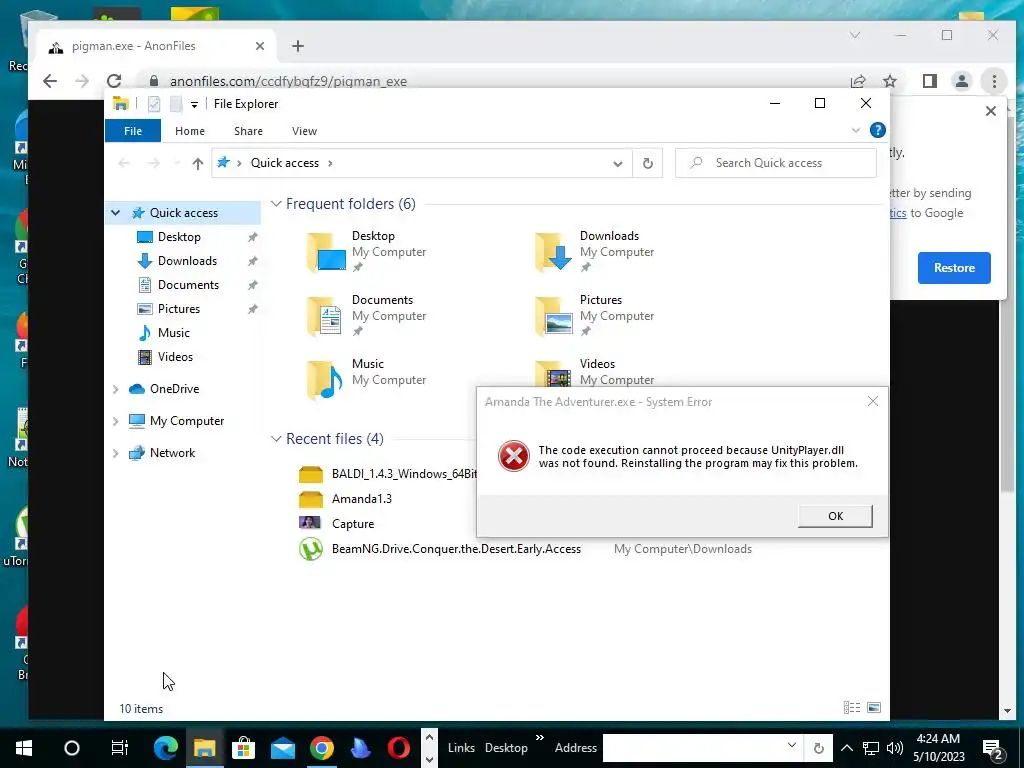The image size is (1024, 768).
Task: Open the Windows Start menu
Action: point(24,748)
